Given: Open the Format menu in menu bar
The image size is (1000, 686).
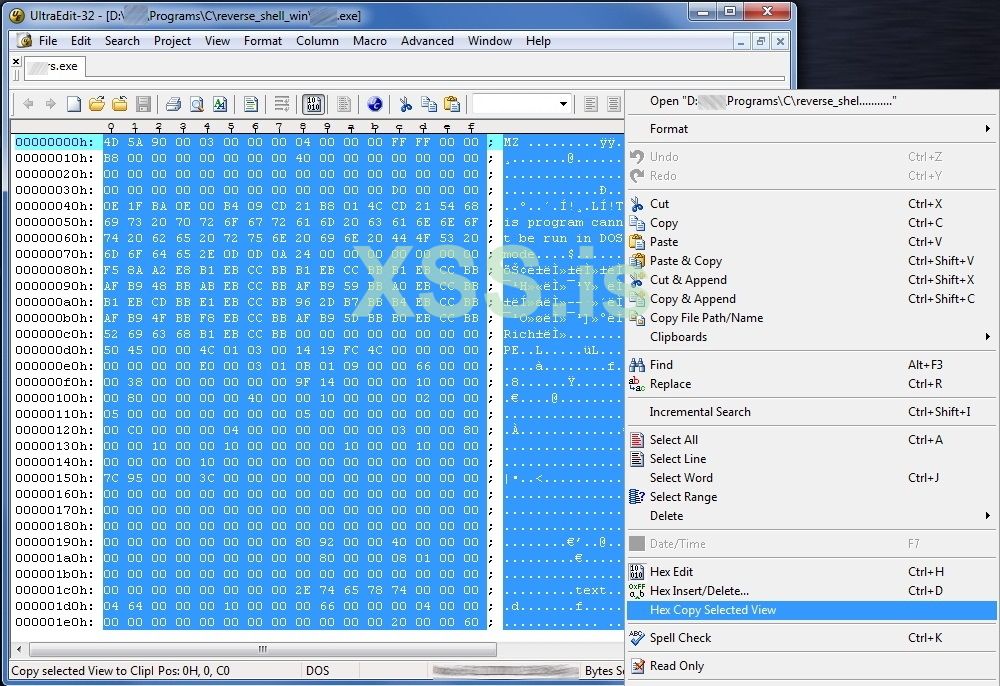Looking at the screenshot, I should (x=262, y=41).
